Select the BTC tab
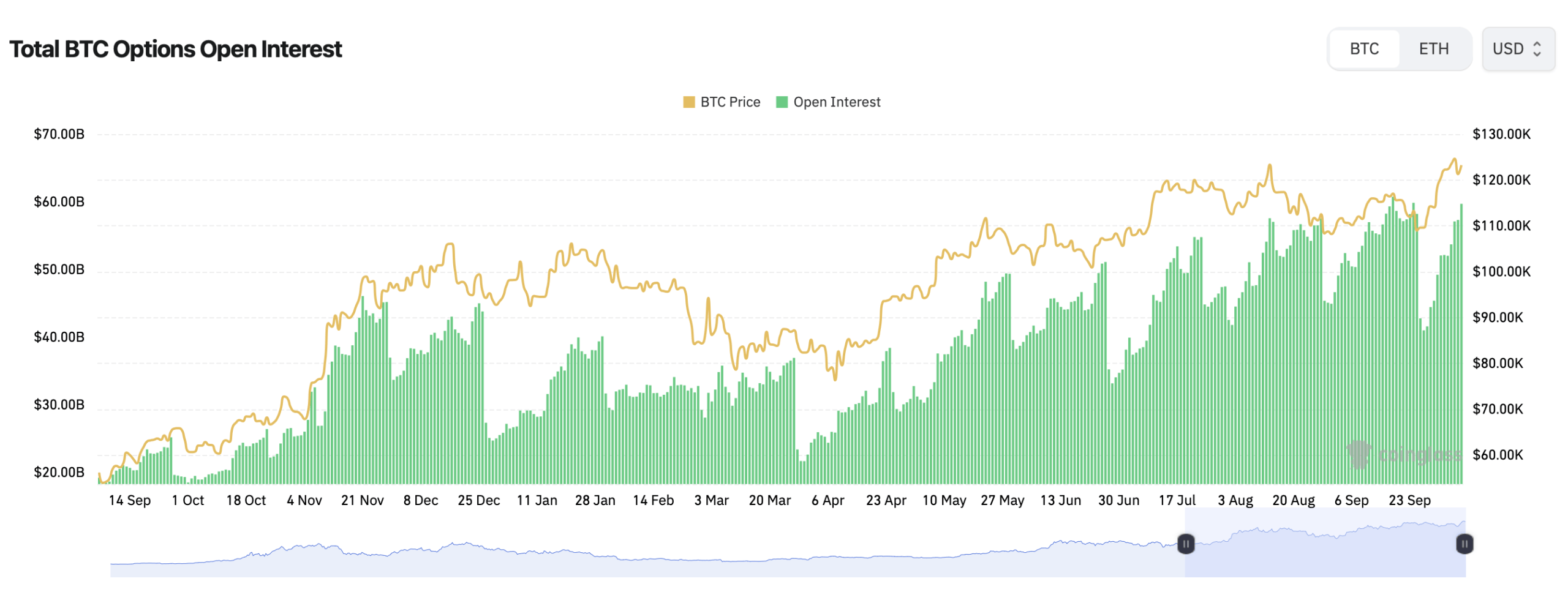Image resolution: width=1568 pixels, height=603 pixels. (1363, 49)
